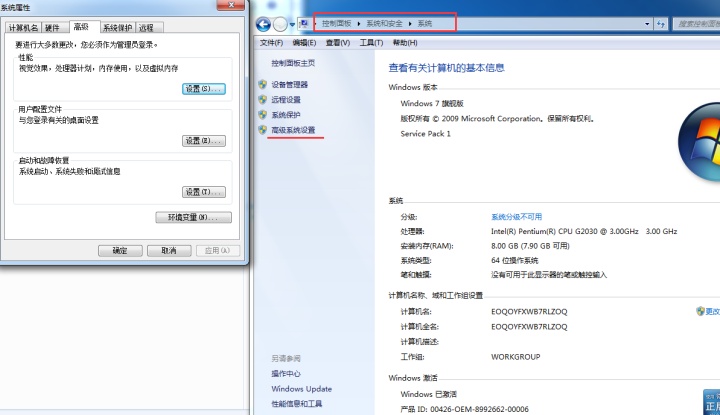
Task: Click 系统 in the breadcrumb path
Action: coord(425,23)
